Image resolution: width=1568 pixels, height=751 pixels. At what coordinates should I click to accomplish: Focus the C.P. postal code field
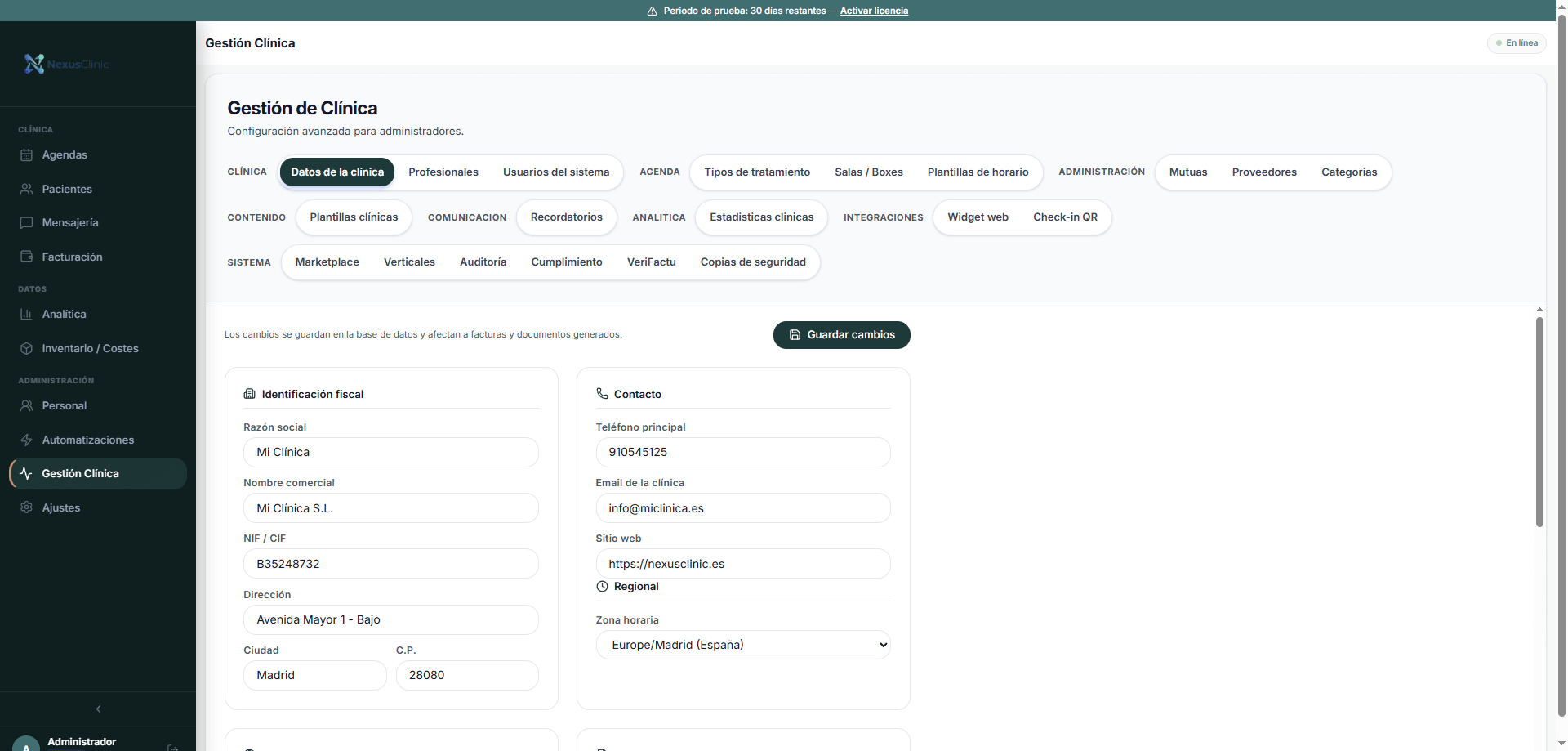467,676
